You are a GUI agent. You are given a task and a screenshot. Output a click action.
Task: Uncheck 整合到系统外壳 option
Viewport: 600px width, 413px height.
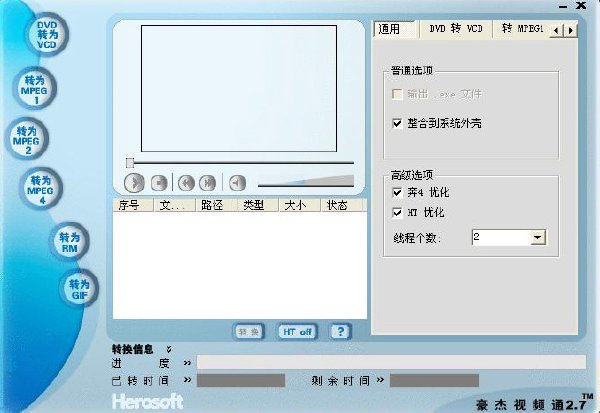pyautogui.click(x=397, y=123)
